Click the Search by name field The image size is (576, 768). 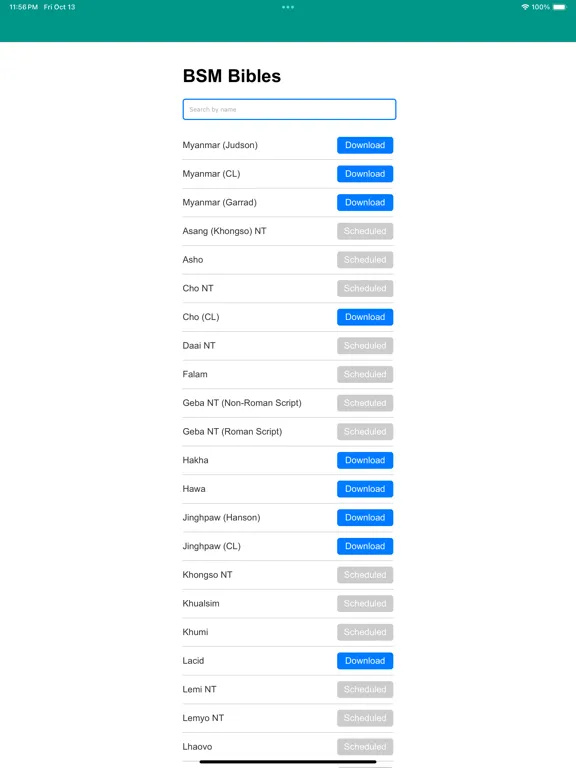point(289,109)
